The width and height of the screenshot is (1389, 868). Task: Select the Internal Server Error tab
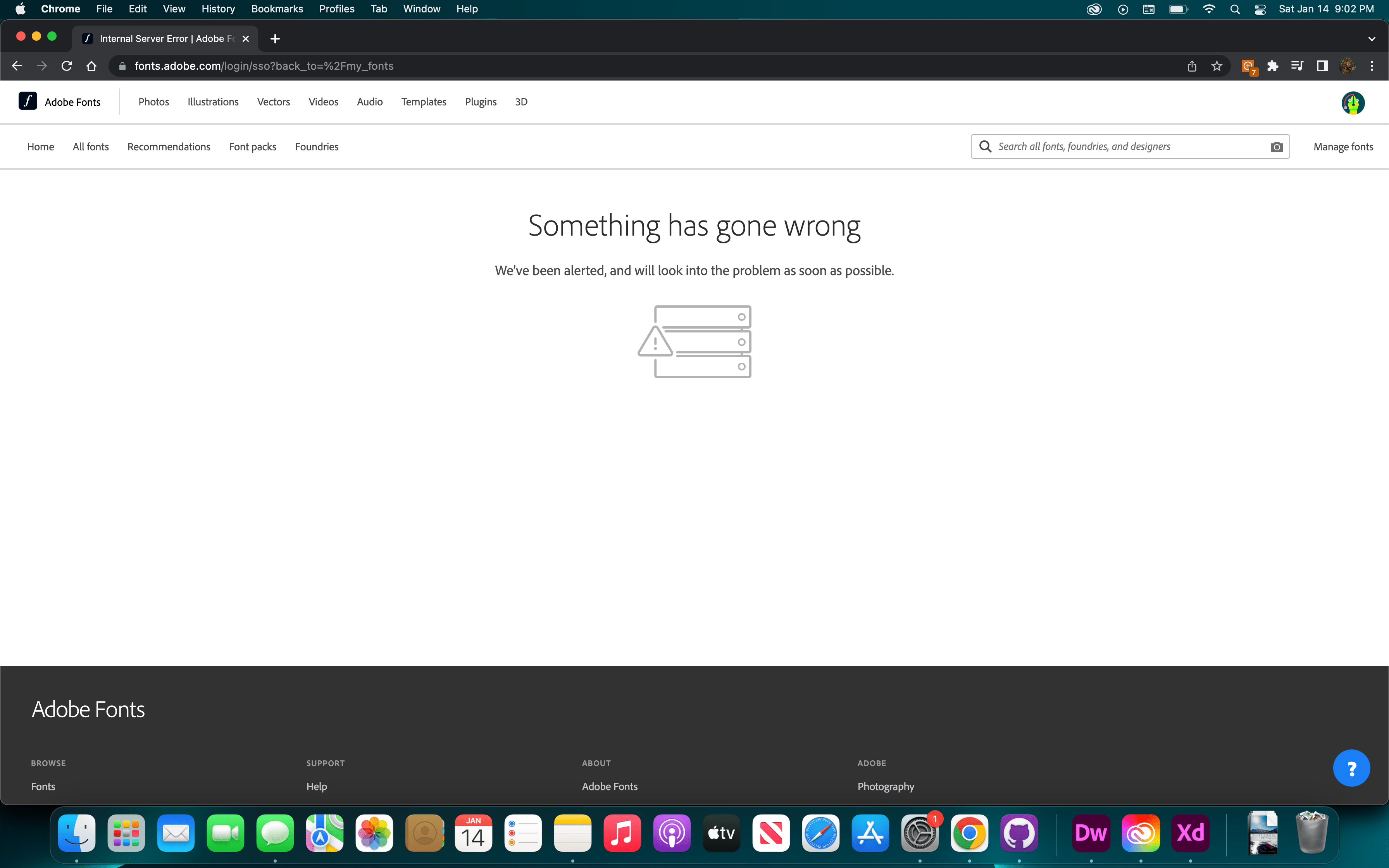click(x=161, y=38)
